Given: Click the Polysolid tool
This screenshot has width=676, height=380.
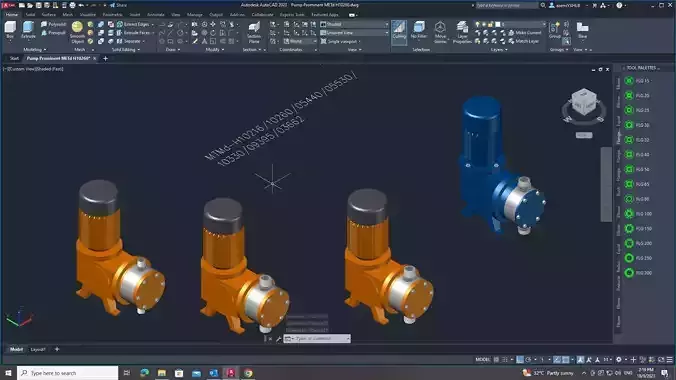Looking at the screenshot, I should [x=53, y=25].
